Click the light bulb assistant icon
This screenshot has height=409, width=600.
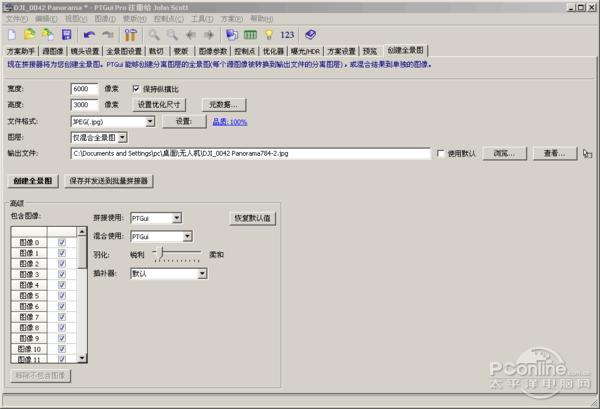point(269,35)
